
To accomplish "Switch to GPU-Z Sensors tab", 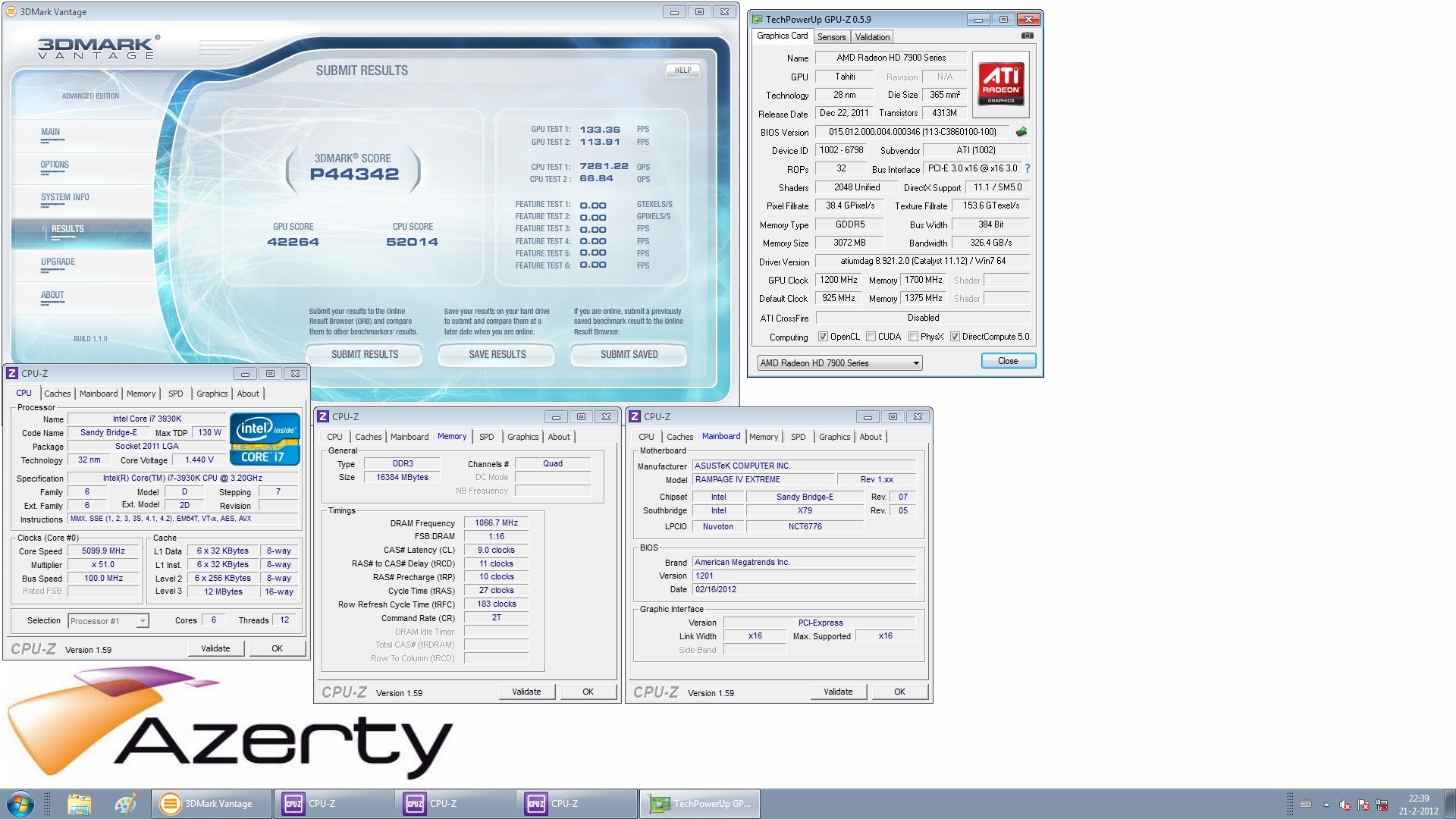I will coord(831,37).
